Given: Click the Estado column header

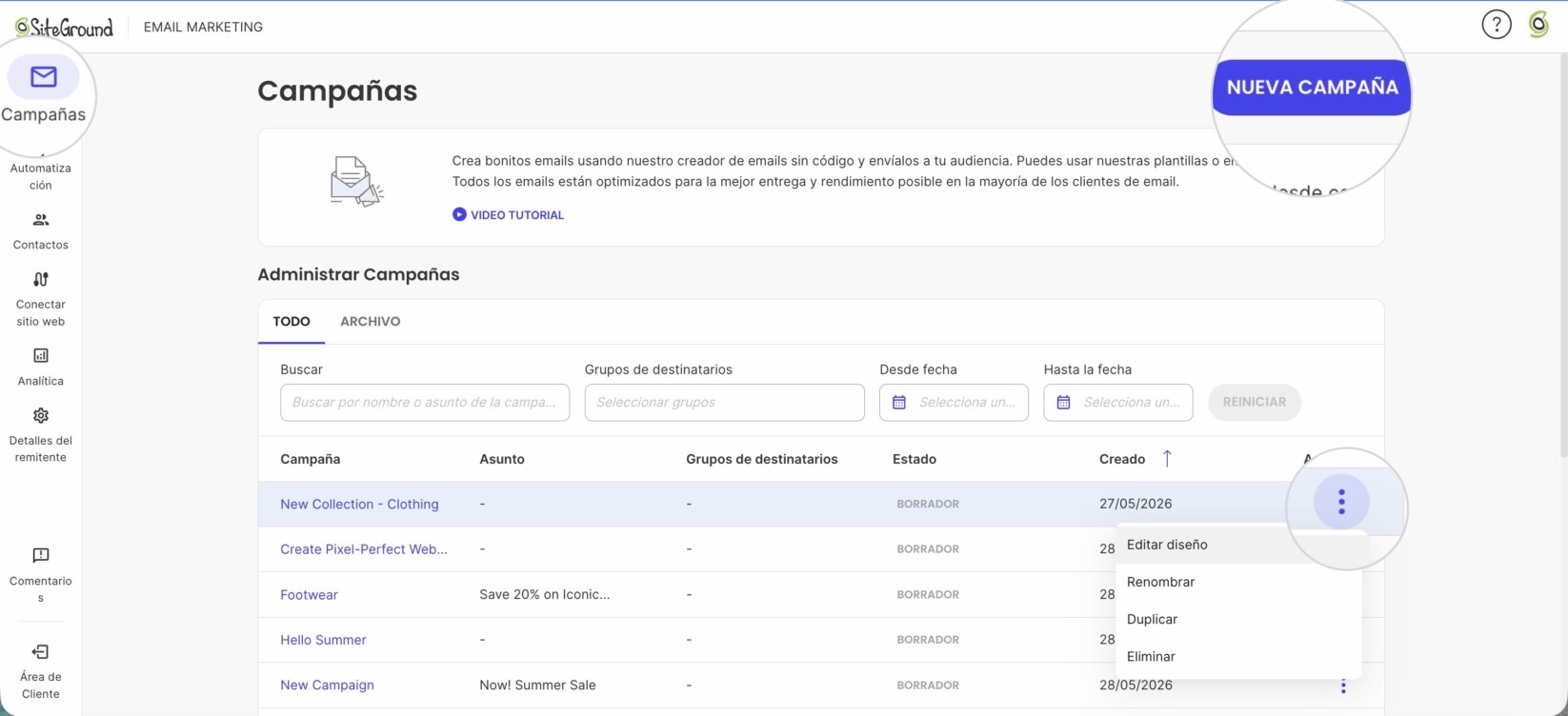Looking at the screenshot, I should (x=915, y=459).
